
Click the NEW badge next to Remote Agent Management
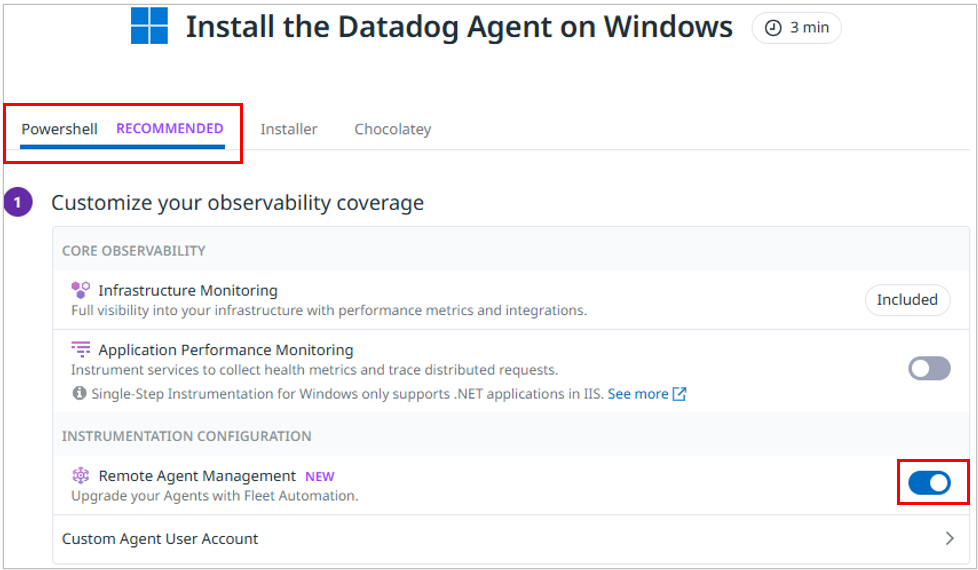(320, 477)
